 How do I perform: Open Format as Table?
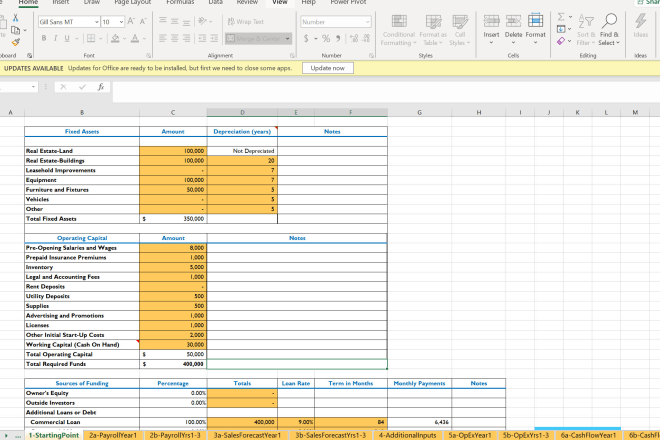pos(433,30)
